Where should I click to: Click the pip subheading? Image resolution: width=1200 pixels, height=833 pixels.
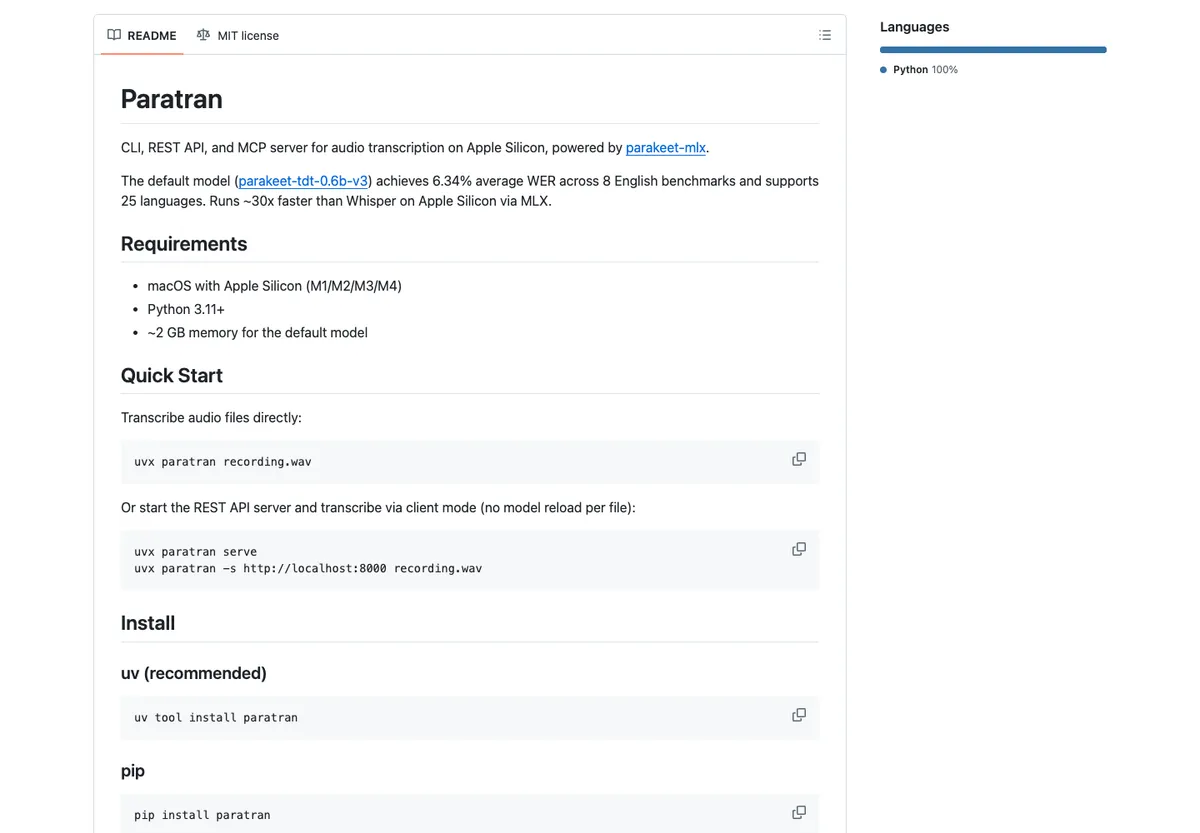[133, 771]
